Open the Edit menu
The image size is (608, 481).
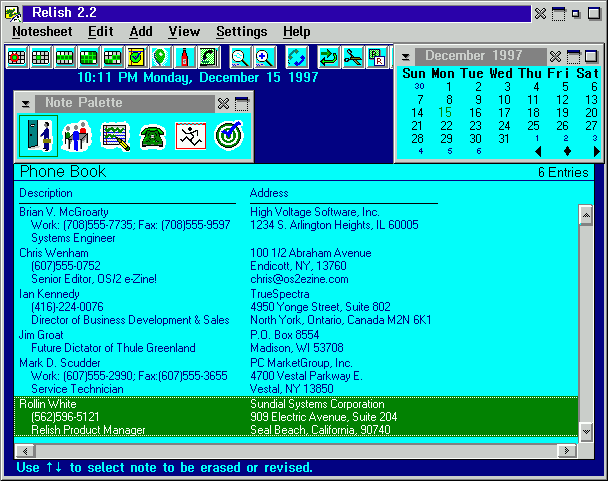(x=101, y=32)
